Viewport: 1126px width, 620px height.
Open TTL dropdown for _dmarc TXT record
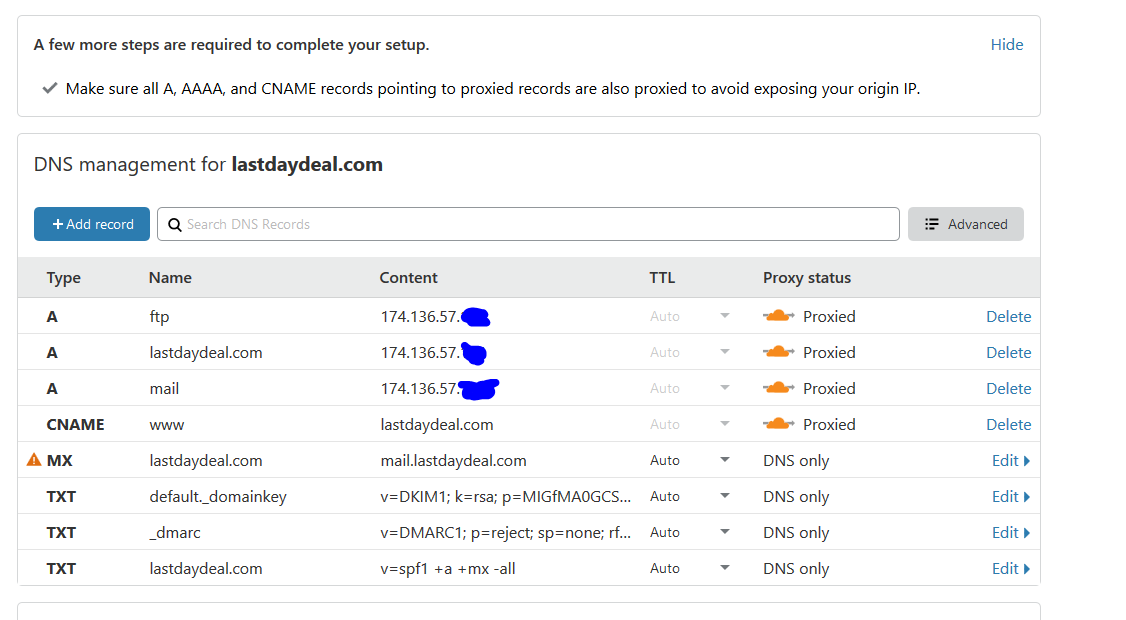[725, 532]
